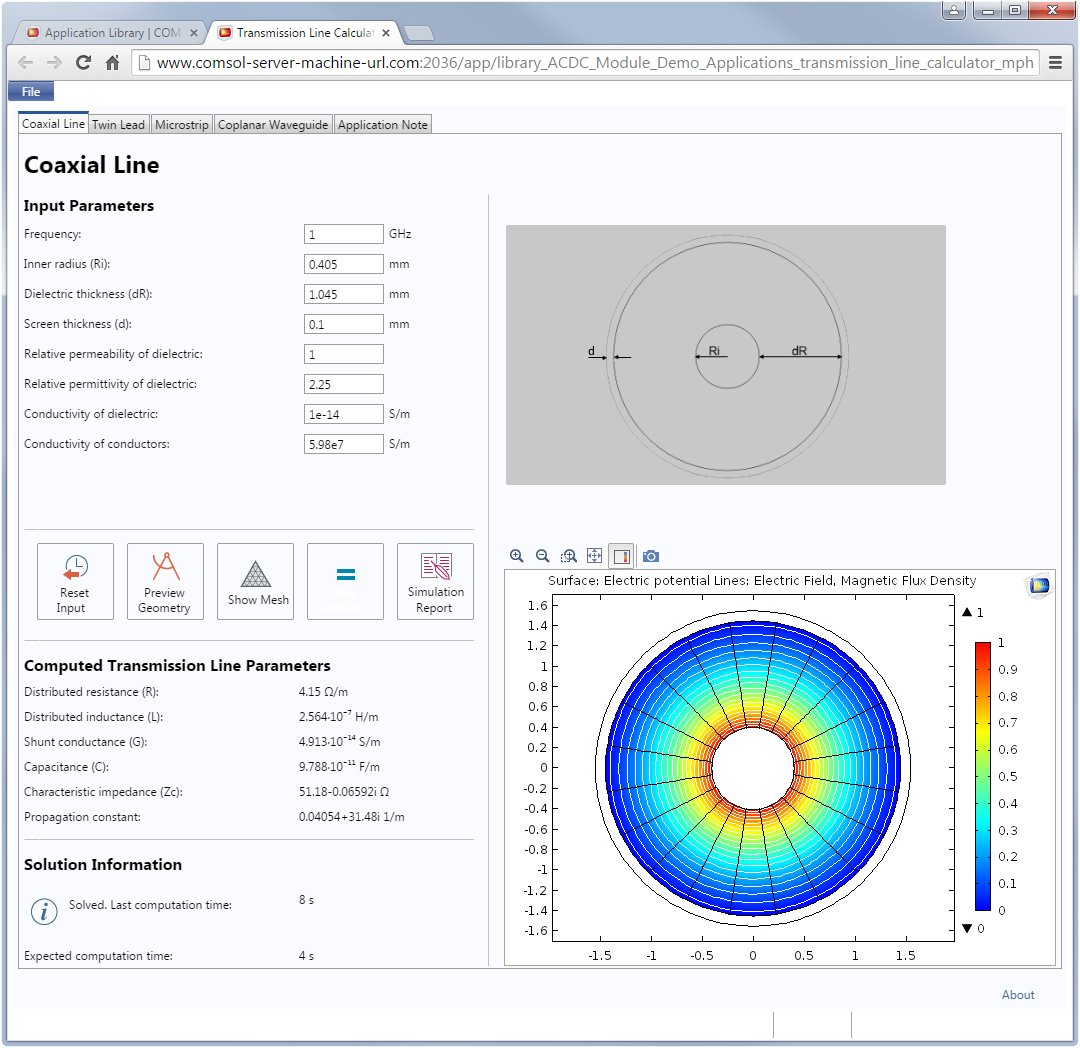Image resolution: width=1080 pixels, height=1048 pixels.
Task: Click the distributed resistance value 4.15 Ω/m
Action: coord(323,691)
